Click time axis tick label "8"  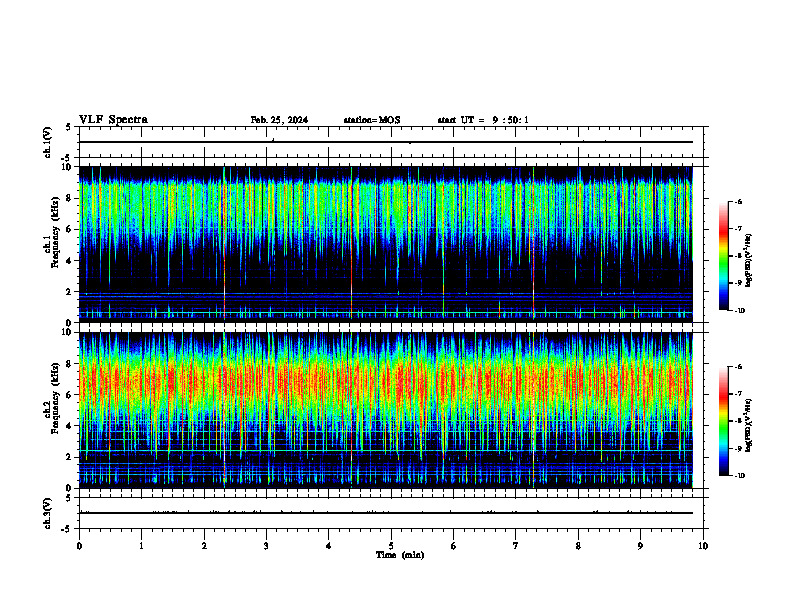(578, 546)
